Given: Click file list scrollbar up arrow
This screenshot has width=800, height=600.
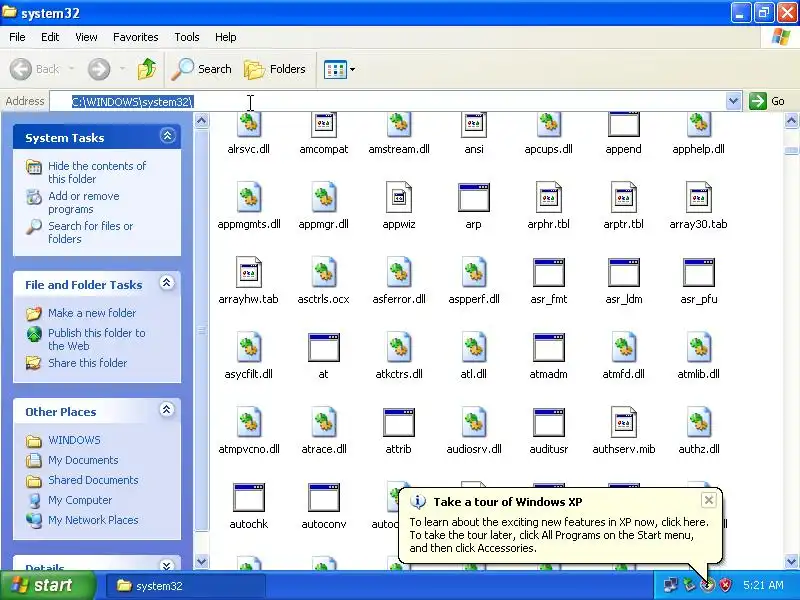Looking at the screenshot, I should [791, 120].
